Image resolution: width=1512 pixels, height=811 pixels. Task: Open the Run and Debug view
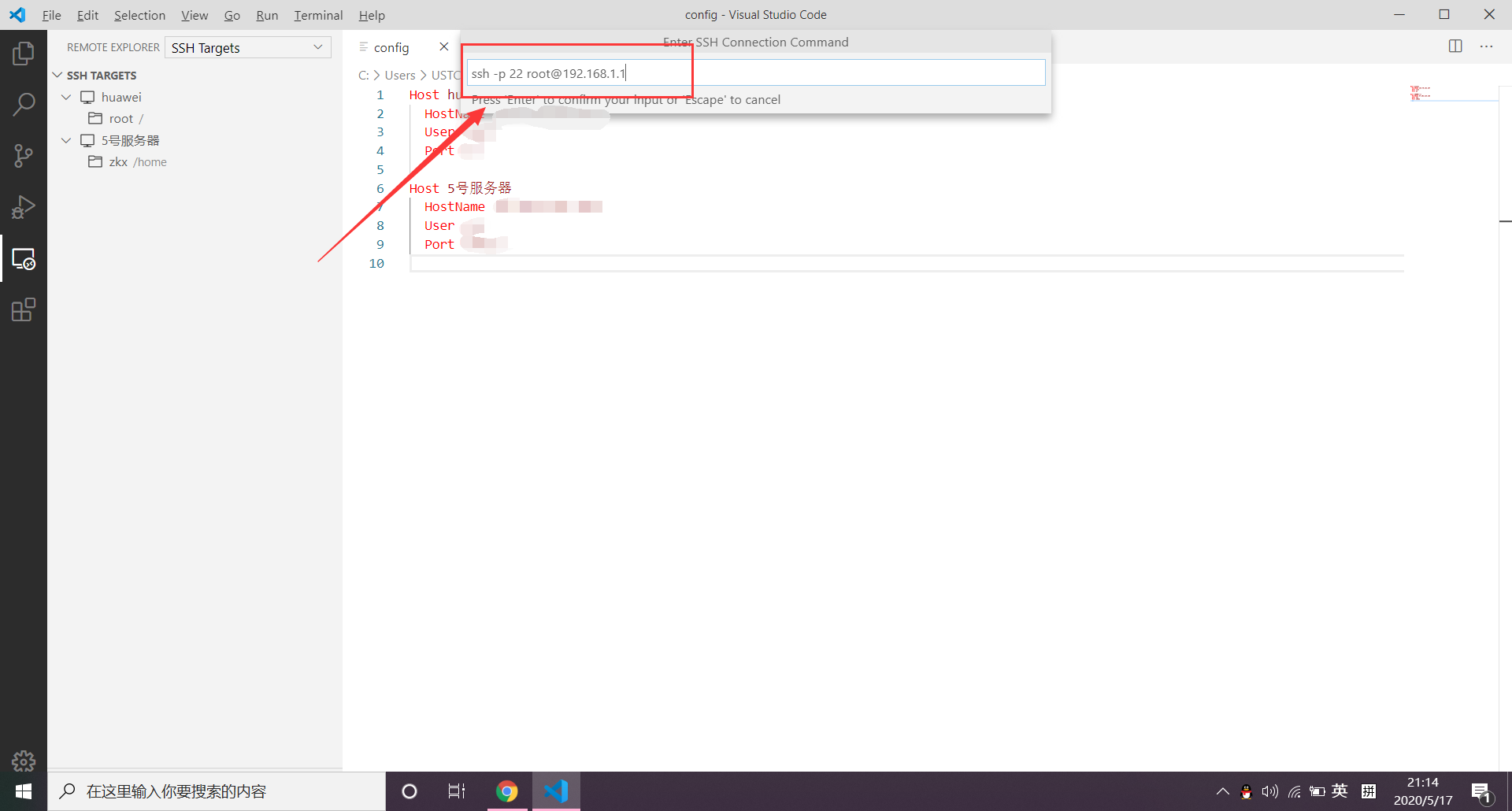tap(24, 207)
